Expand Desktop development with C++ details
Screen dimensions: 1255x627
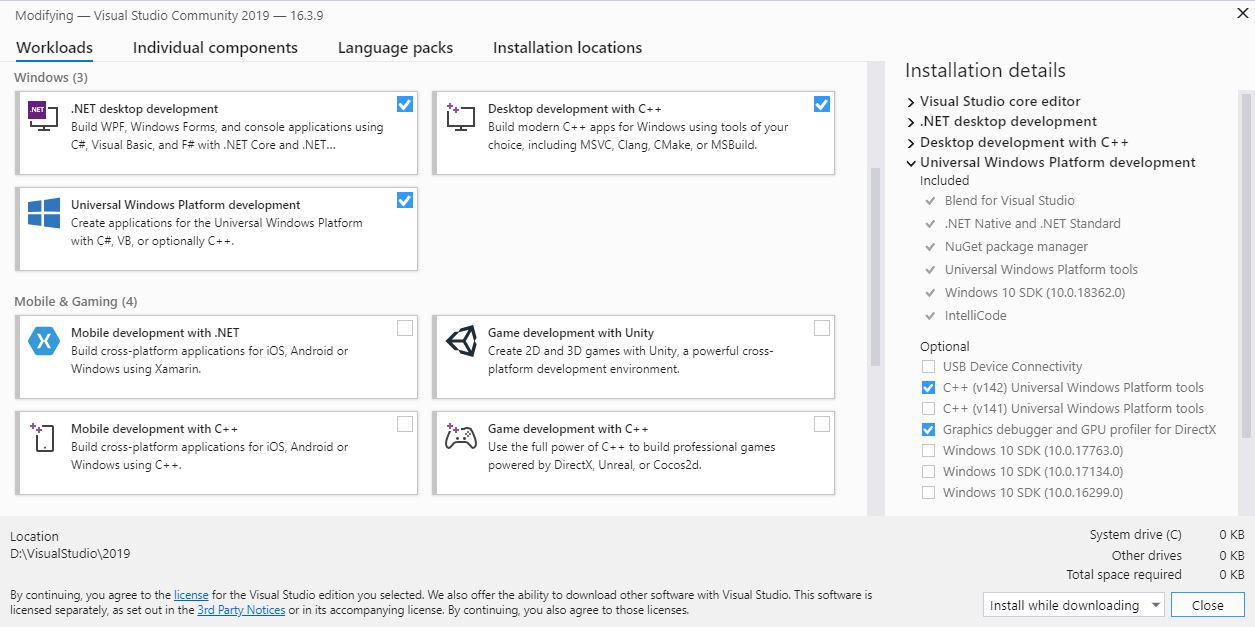click(911, 143)
